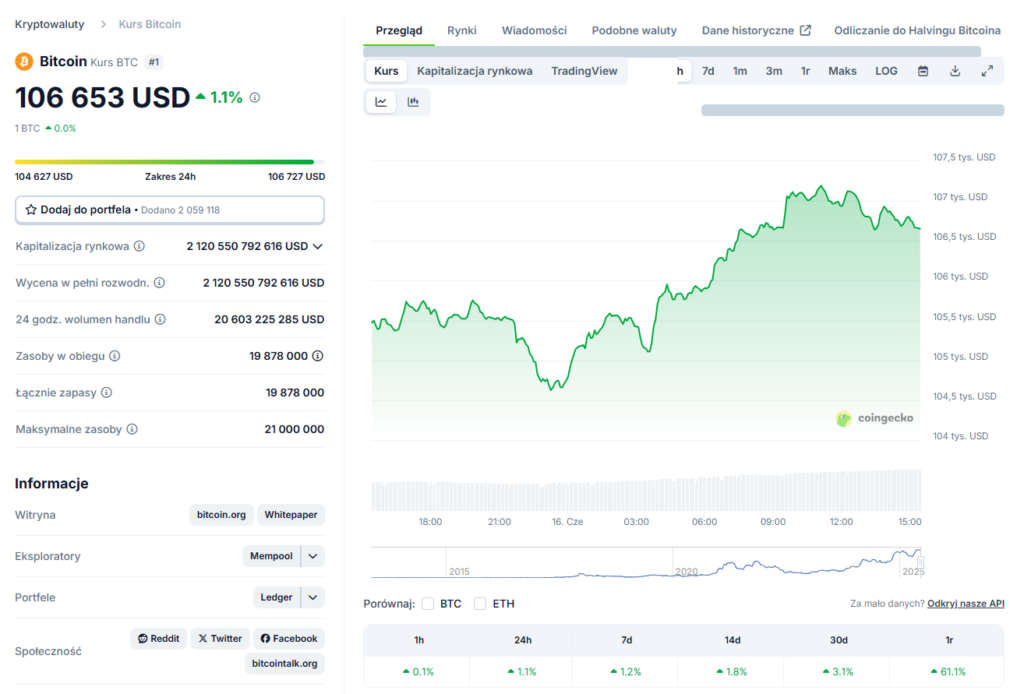
Task: Open the price change info icon
Action: click(x=255, y=97)
